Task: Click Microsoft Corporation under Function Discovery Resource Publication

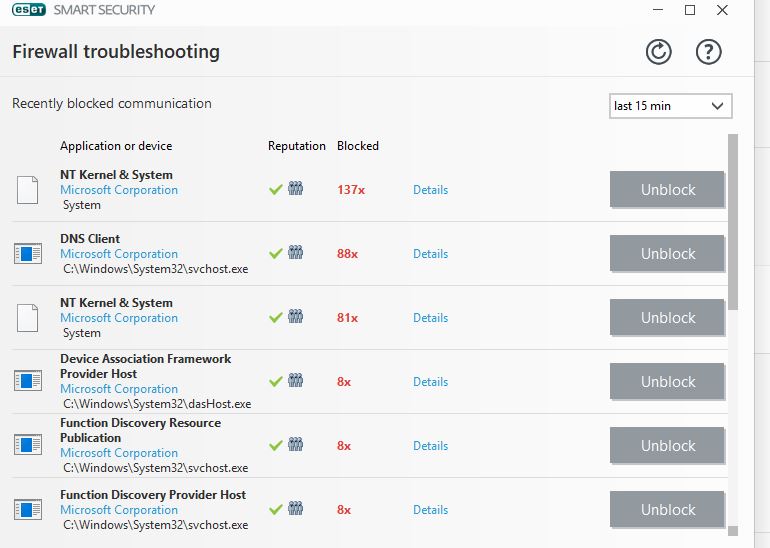Action: point(119,453)
